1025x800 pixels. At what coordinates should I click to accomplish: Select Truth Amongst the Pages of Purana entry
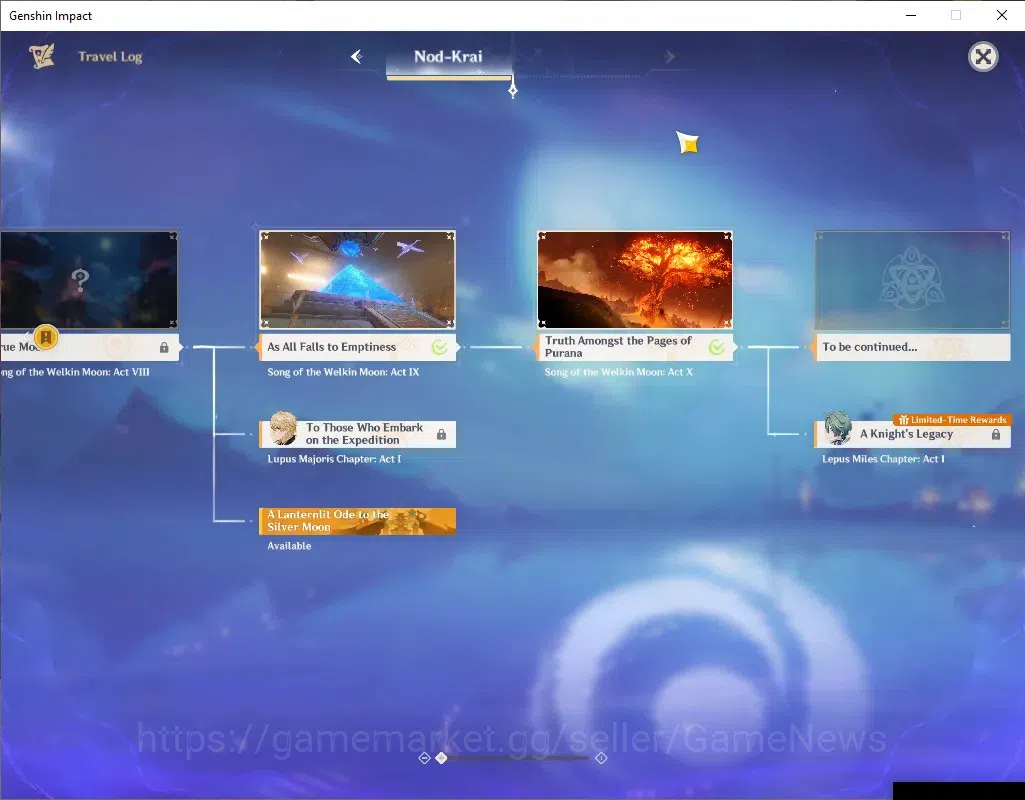pos(635,347)
